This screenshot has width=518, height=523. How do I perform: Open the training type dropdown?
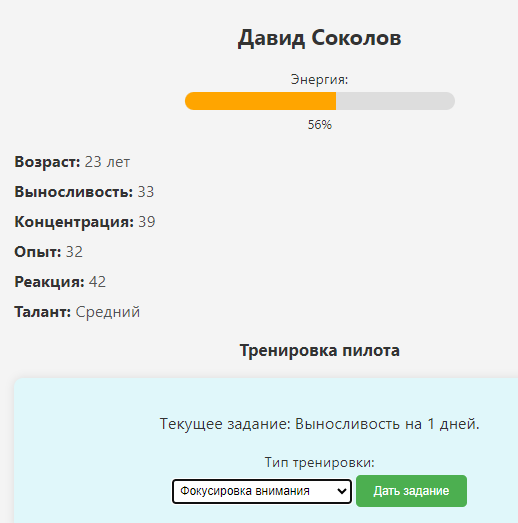tap(262, 491)
